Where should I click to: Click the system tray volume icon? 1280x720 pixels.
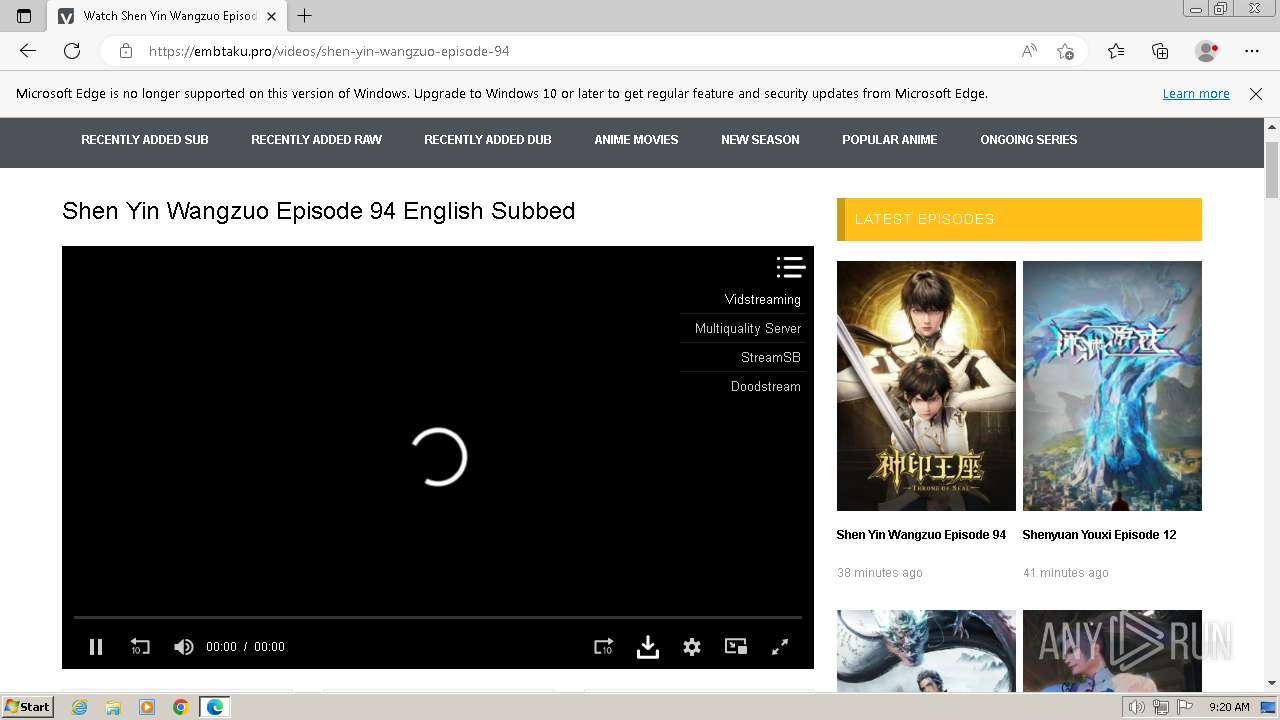[x=1137, y=707]
